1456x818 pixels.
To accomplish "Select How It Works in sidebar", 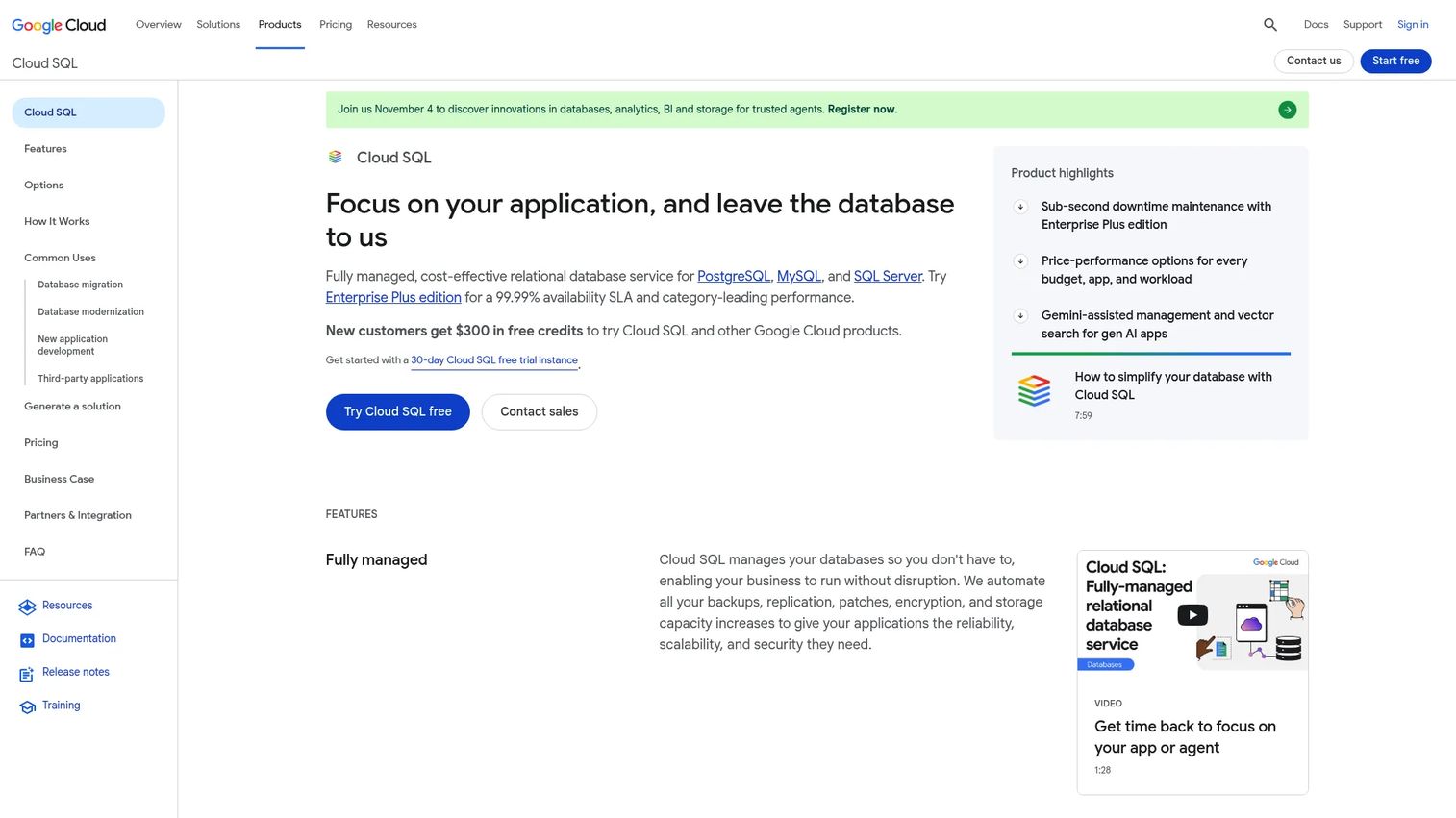I will click(57, 222).
